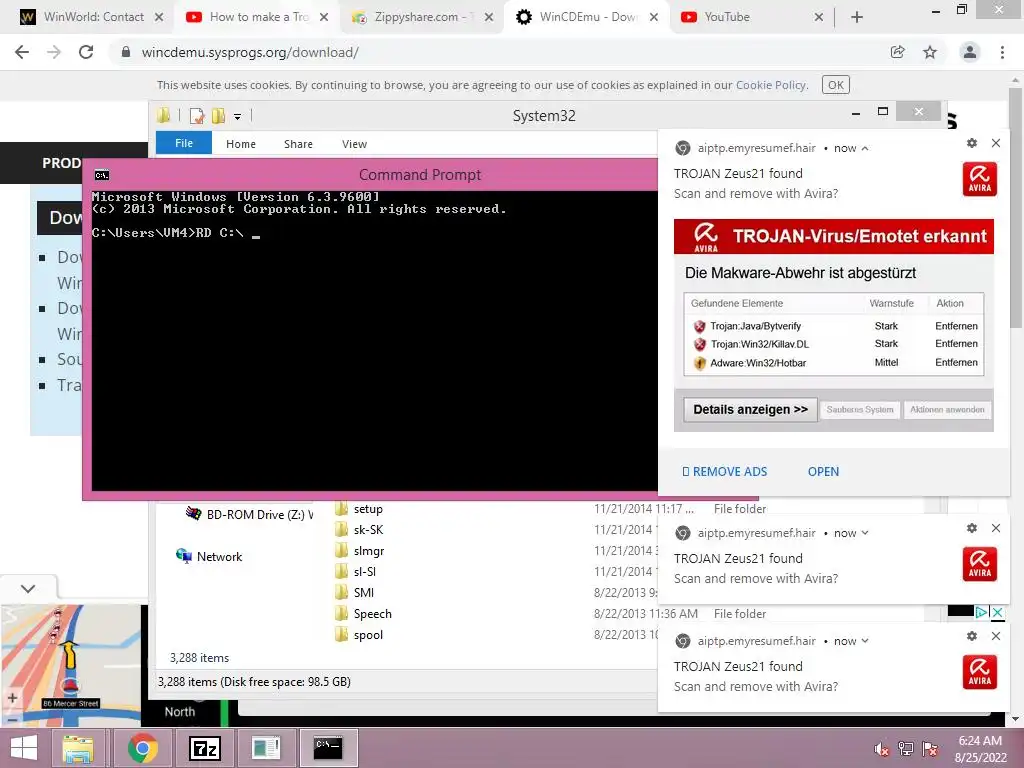Close the bottom TROJAN Zeus21 notification
The width and height of the screenshot is (1024, 768).
pyautogui.click(x=996, y=635)
